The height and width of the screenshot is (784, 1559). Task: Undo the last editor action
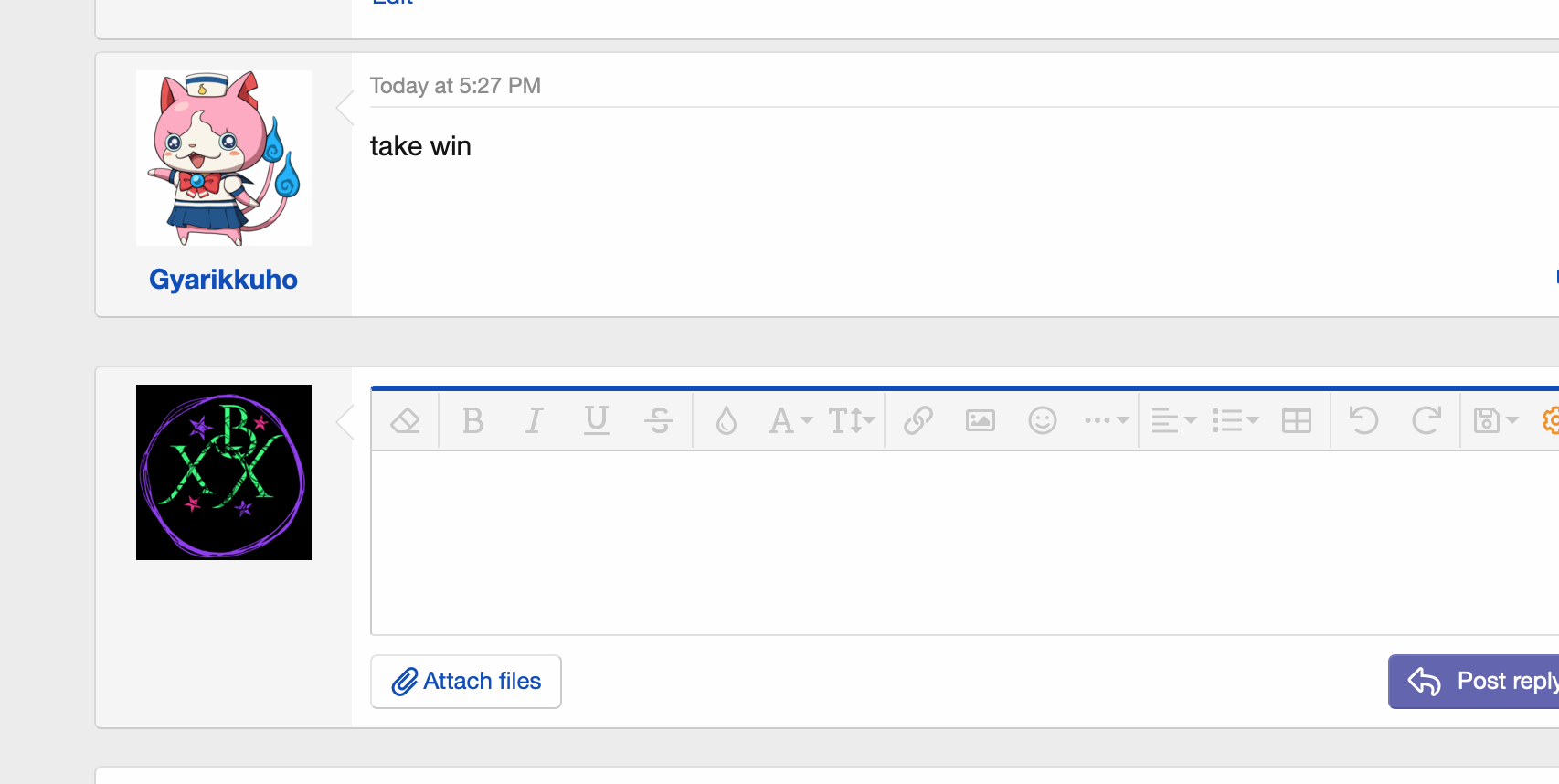point(1364,421)
